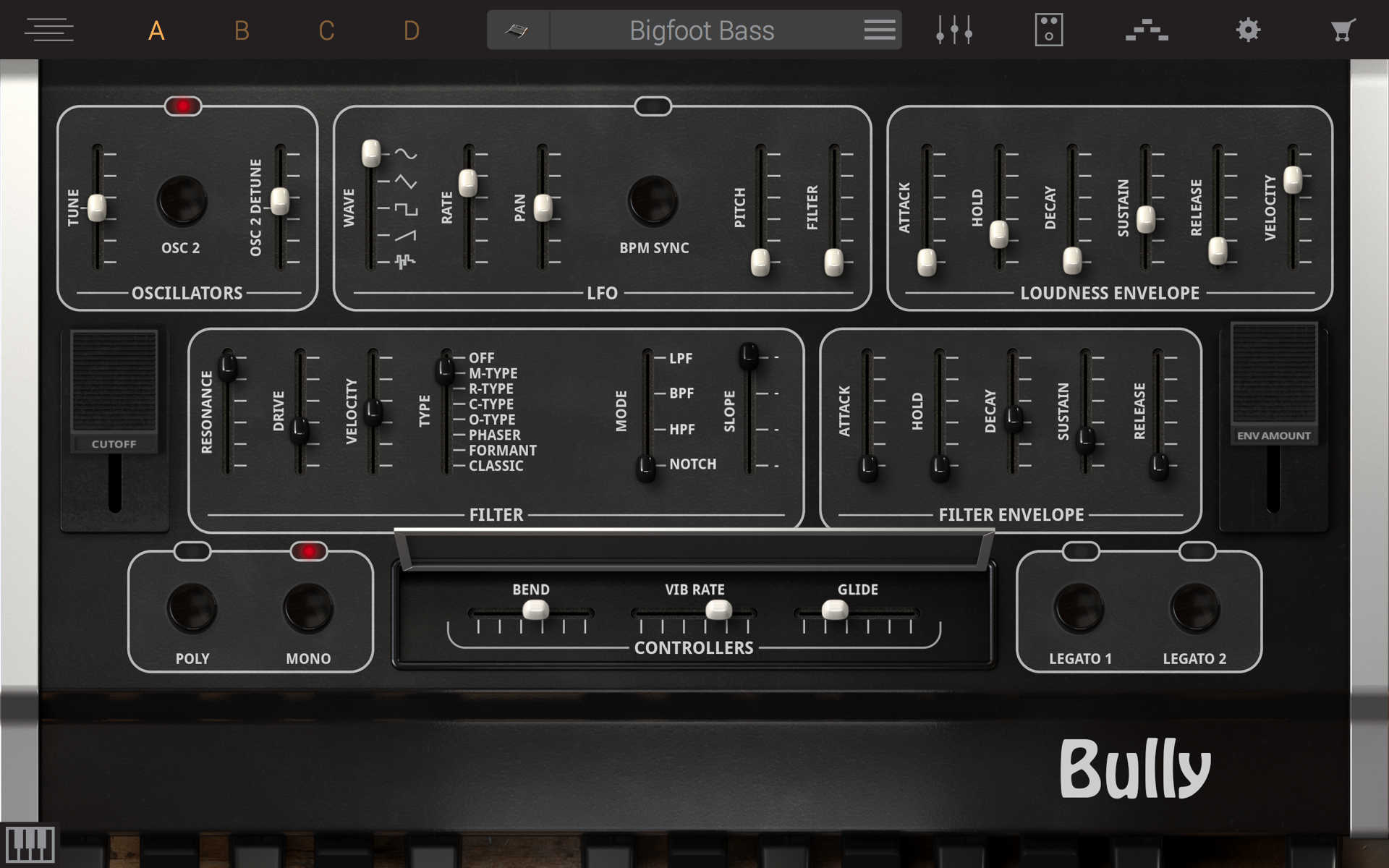Open the effects pedal icon
The image size is (1389, 868).
(x=1048, y=30)
